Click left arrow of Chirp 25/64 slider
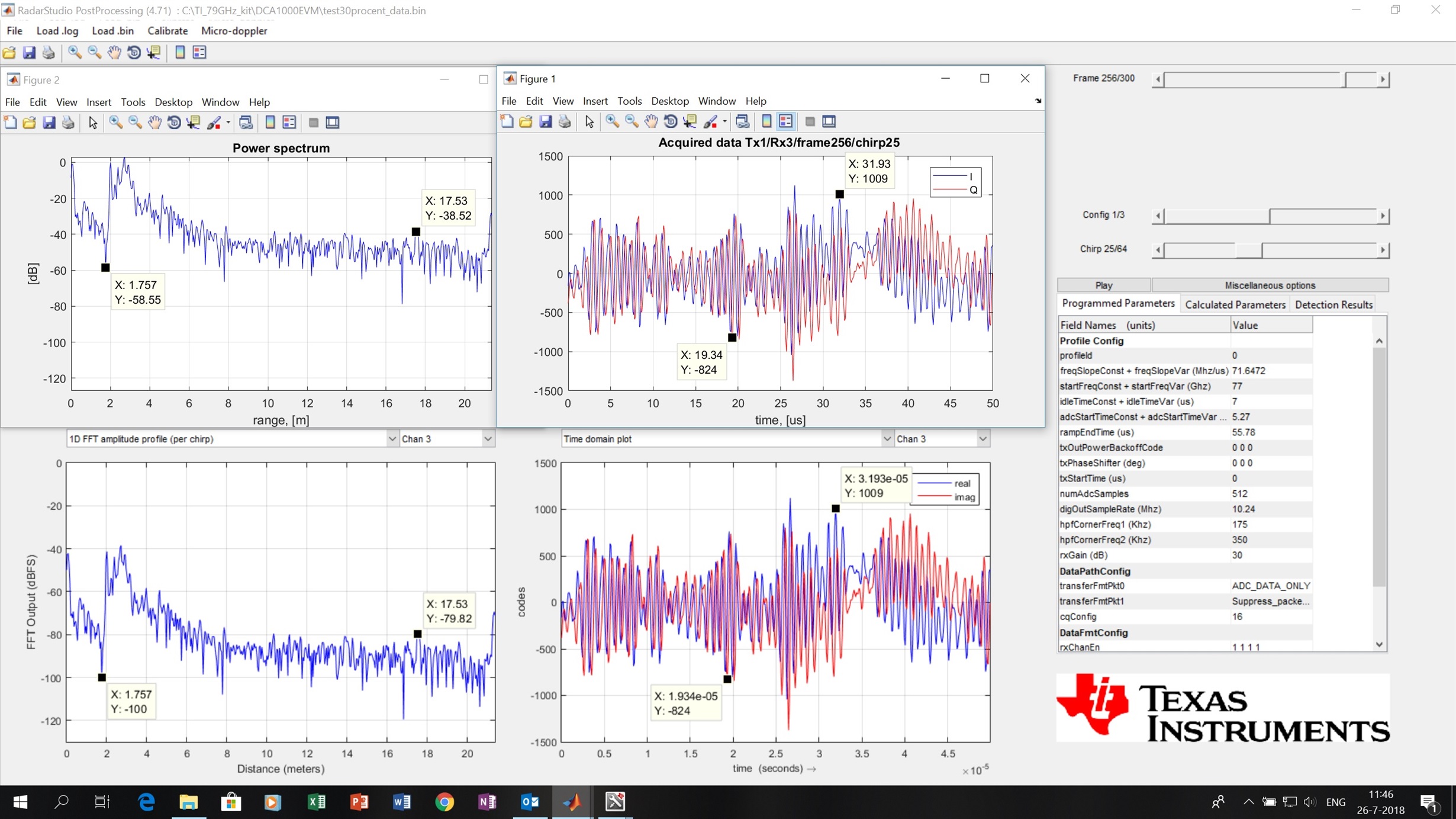This screenshot has height=819, width=1456. point(1158,250)
